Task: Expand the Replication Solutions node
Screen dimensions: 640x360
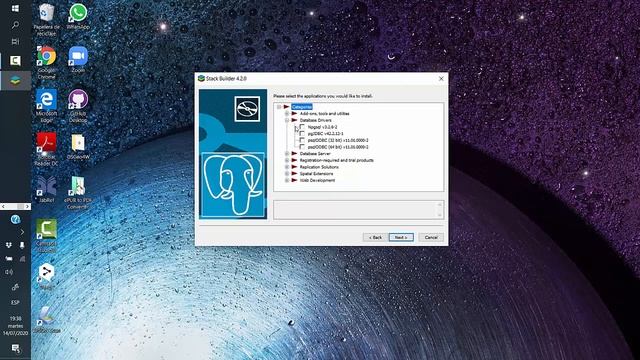Action: tap(287, 167)
